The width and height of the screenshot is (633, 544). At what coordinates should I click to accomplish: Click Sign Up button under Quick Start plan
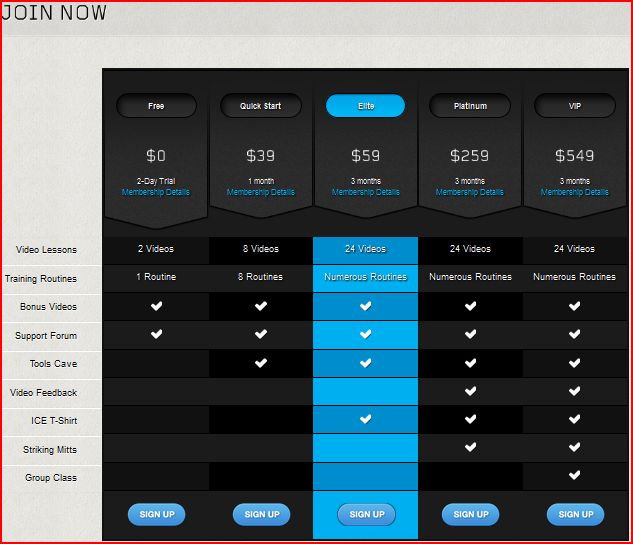tap(261, 514)
